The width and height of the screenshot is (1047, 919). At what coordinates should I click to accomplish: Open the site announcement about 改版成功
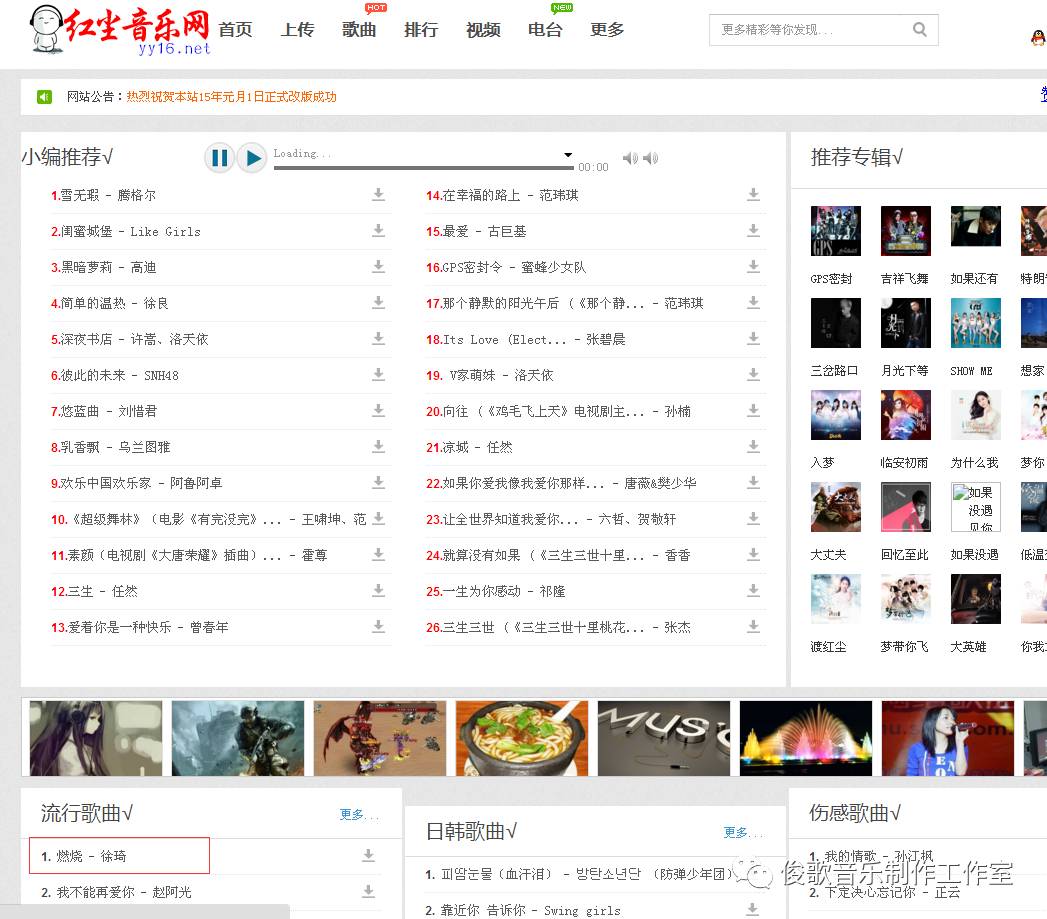pyautogui.click(x=232, y=97)
